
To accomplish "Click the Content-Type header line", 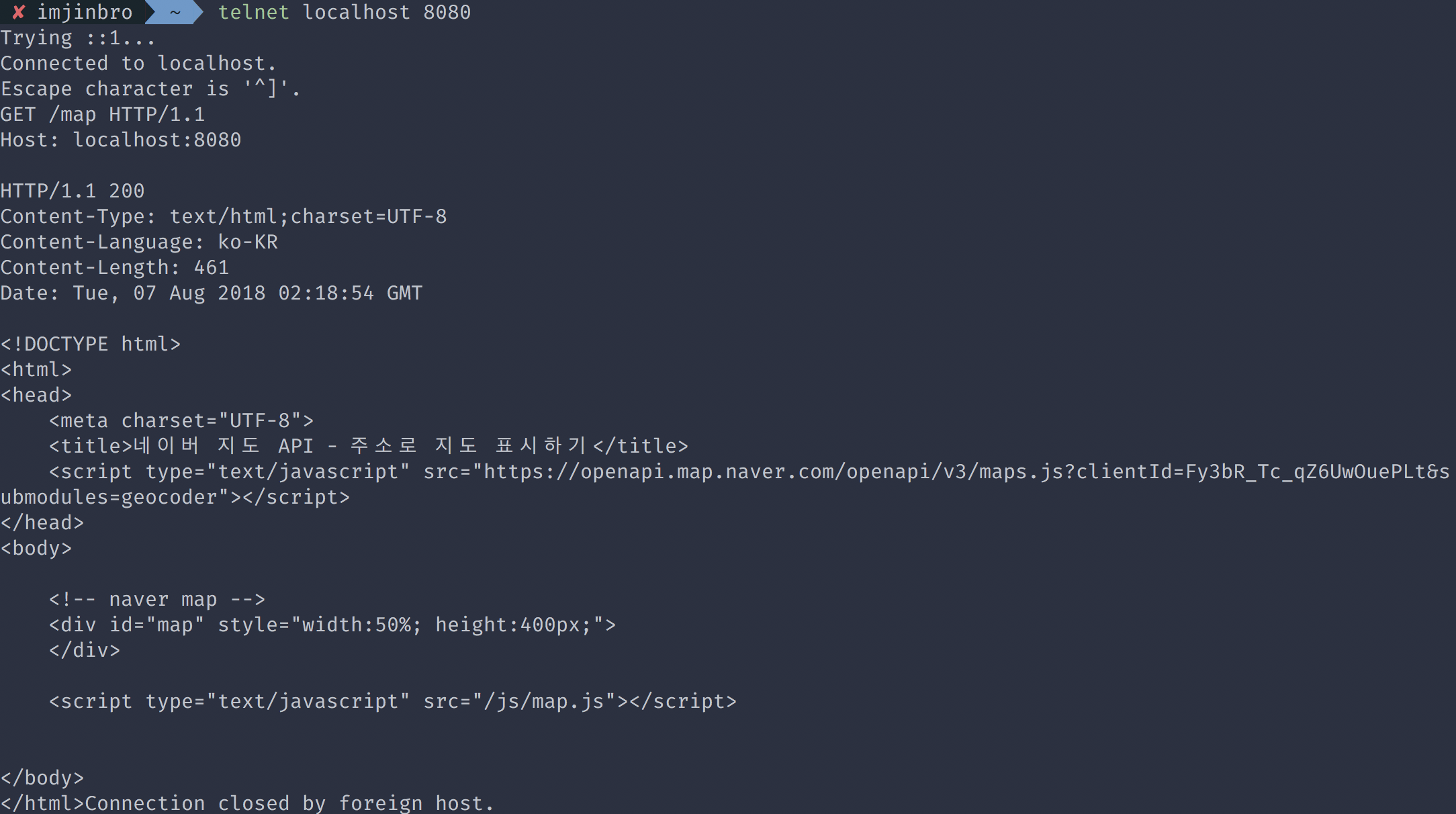I will (224, 216).
